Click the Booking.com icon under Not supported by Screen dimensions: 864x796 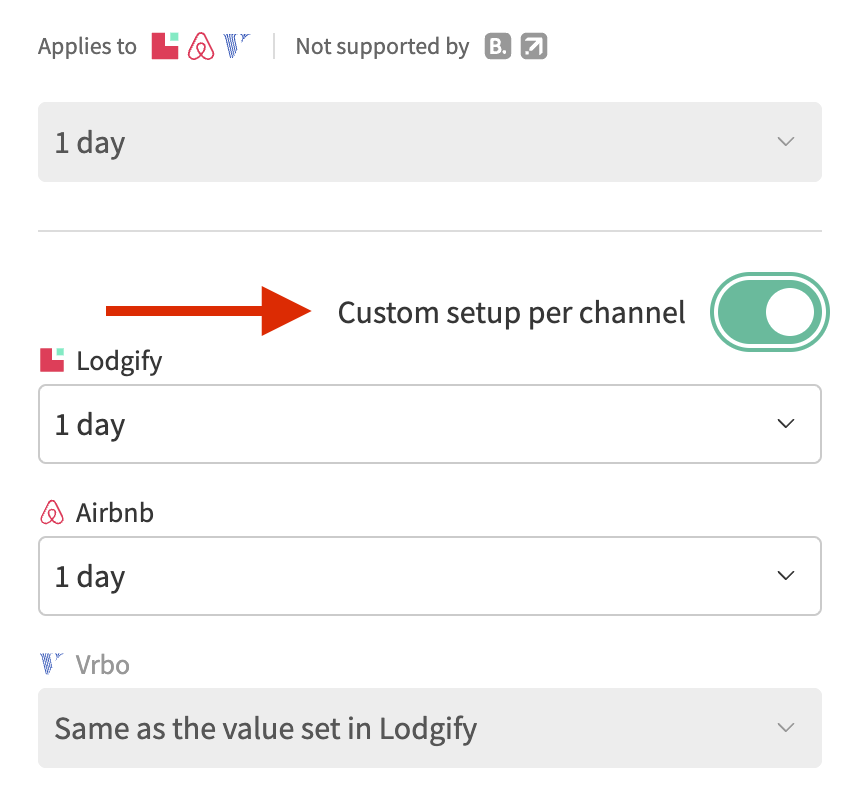tap(498, 46)
